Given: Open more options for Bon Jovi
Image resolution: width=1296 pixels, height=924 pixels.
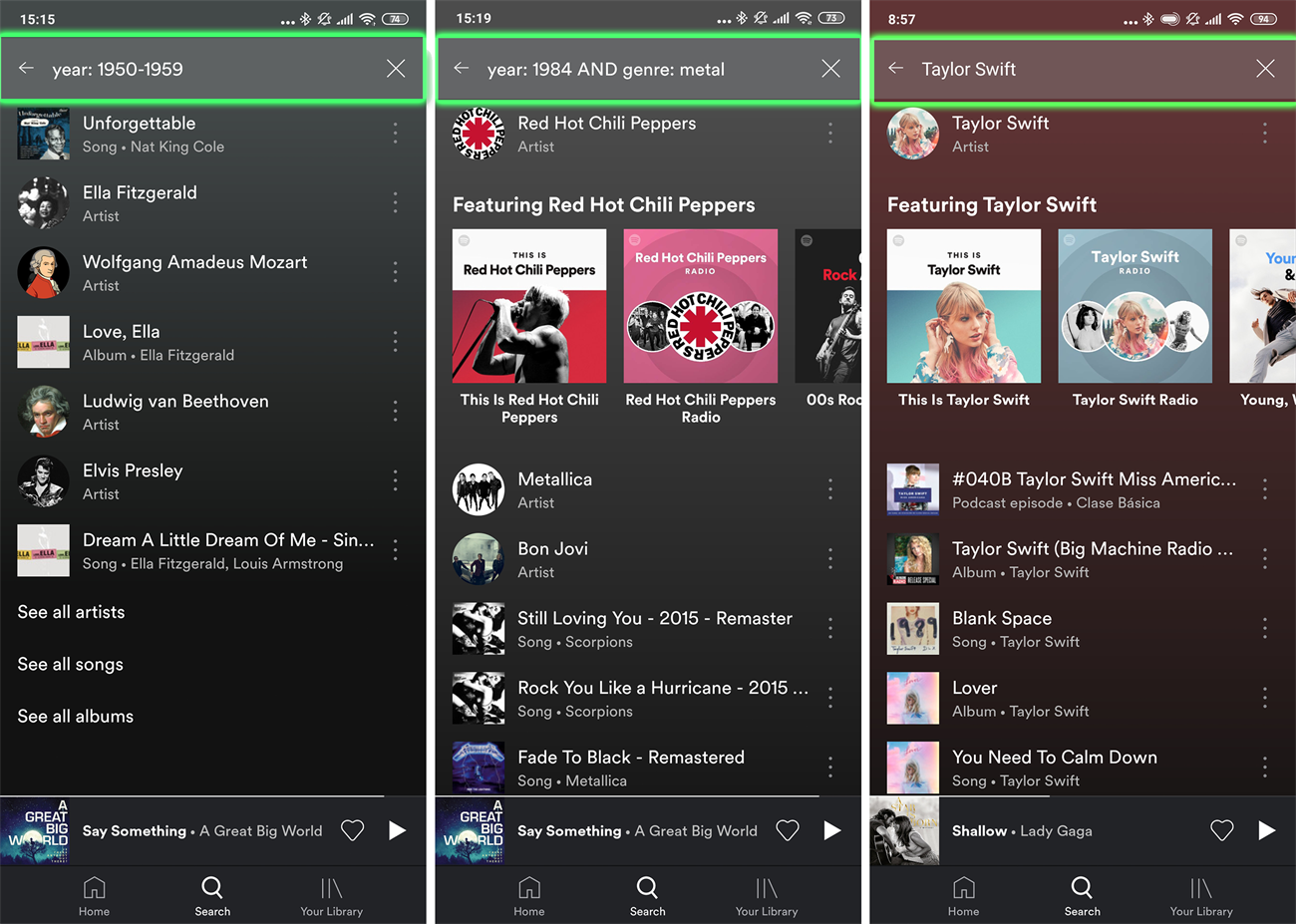Looking at the screenshot, I should click(830, 559).
